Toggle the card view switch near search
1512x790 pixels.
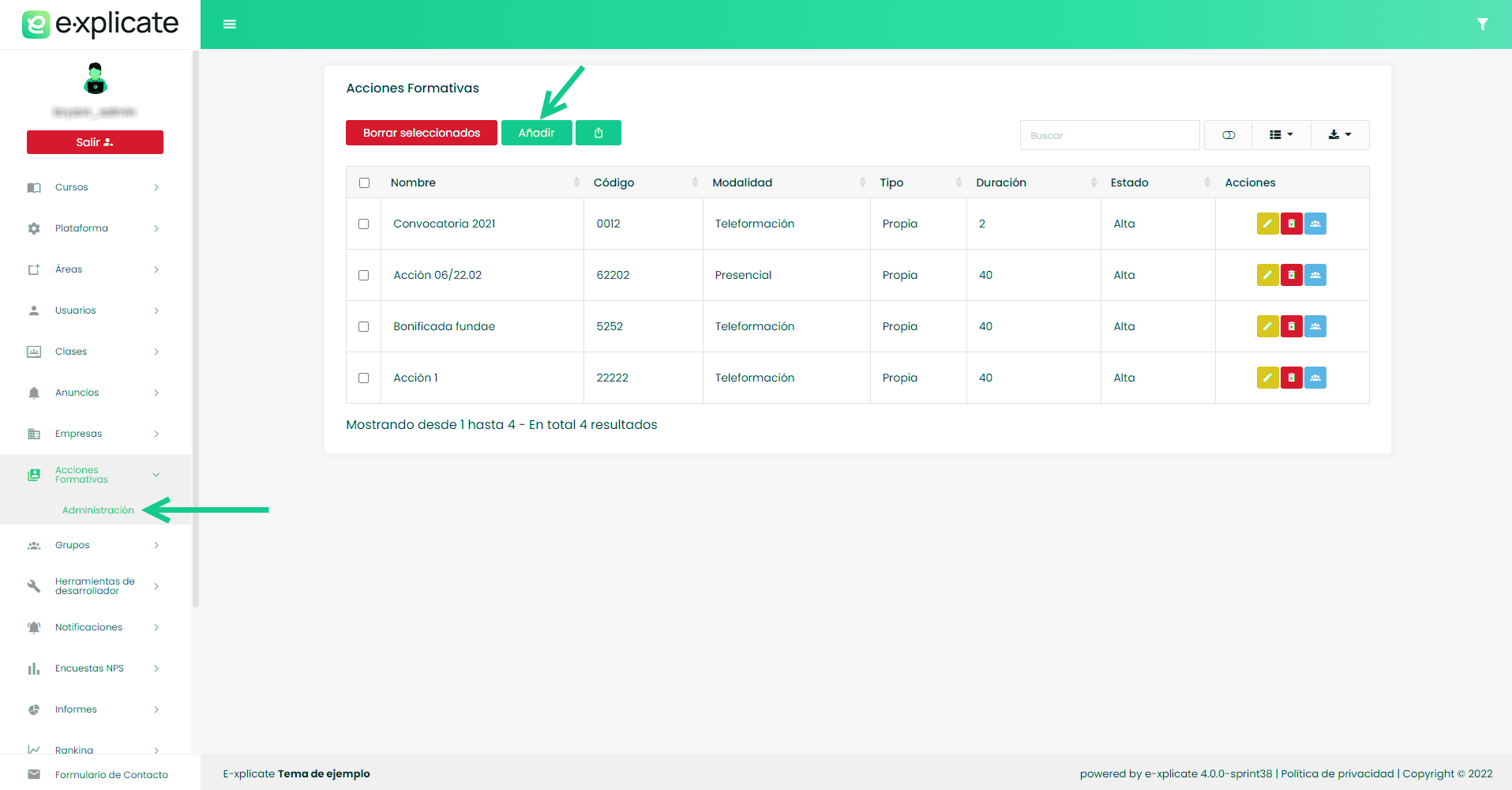tap(1228, 135)
